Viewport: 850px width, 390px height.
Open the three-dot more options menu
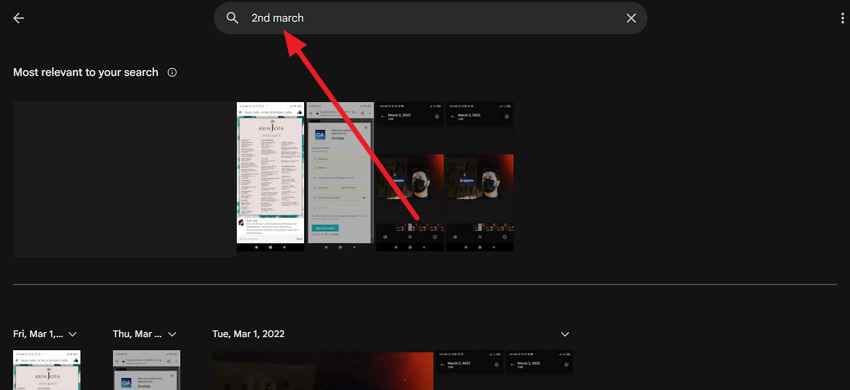point(842,18)
